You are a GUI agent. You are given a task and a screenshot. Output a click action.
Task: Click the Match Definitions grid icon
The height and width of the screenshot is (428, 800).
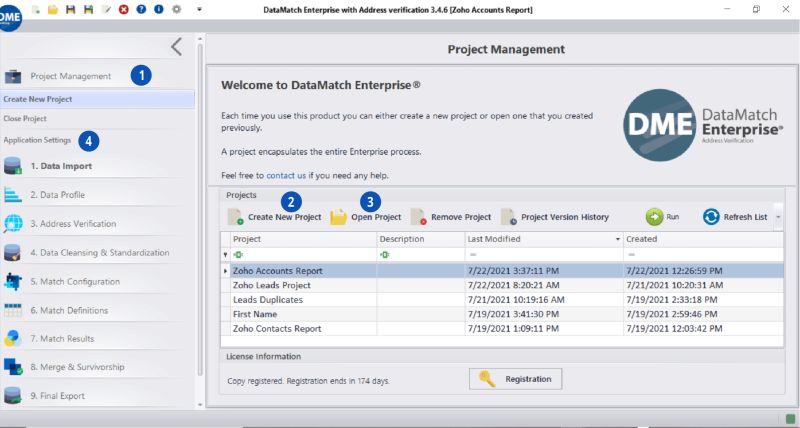pos(13,310)
